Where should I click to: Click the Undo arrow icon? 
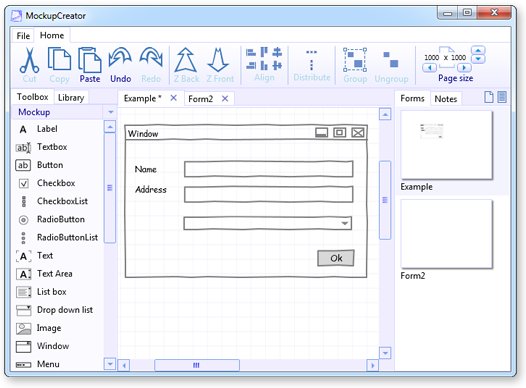point(120,57)
